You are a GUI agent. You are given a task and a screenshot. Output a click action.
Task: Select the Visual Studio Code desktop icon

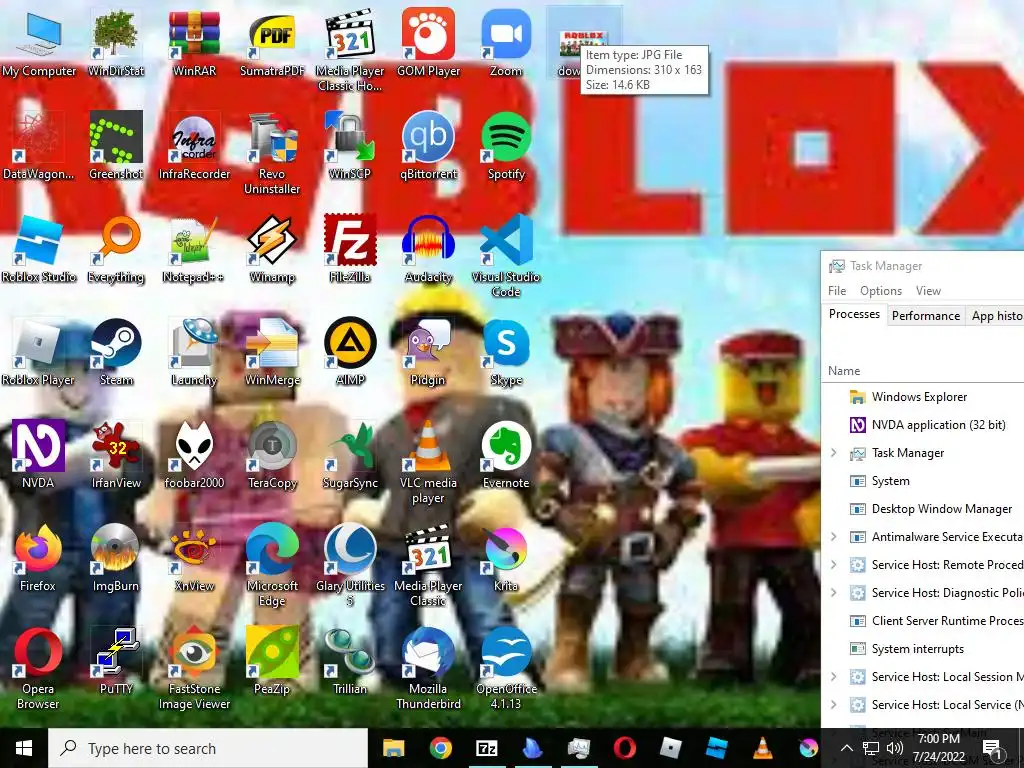pos(506,256)
